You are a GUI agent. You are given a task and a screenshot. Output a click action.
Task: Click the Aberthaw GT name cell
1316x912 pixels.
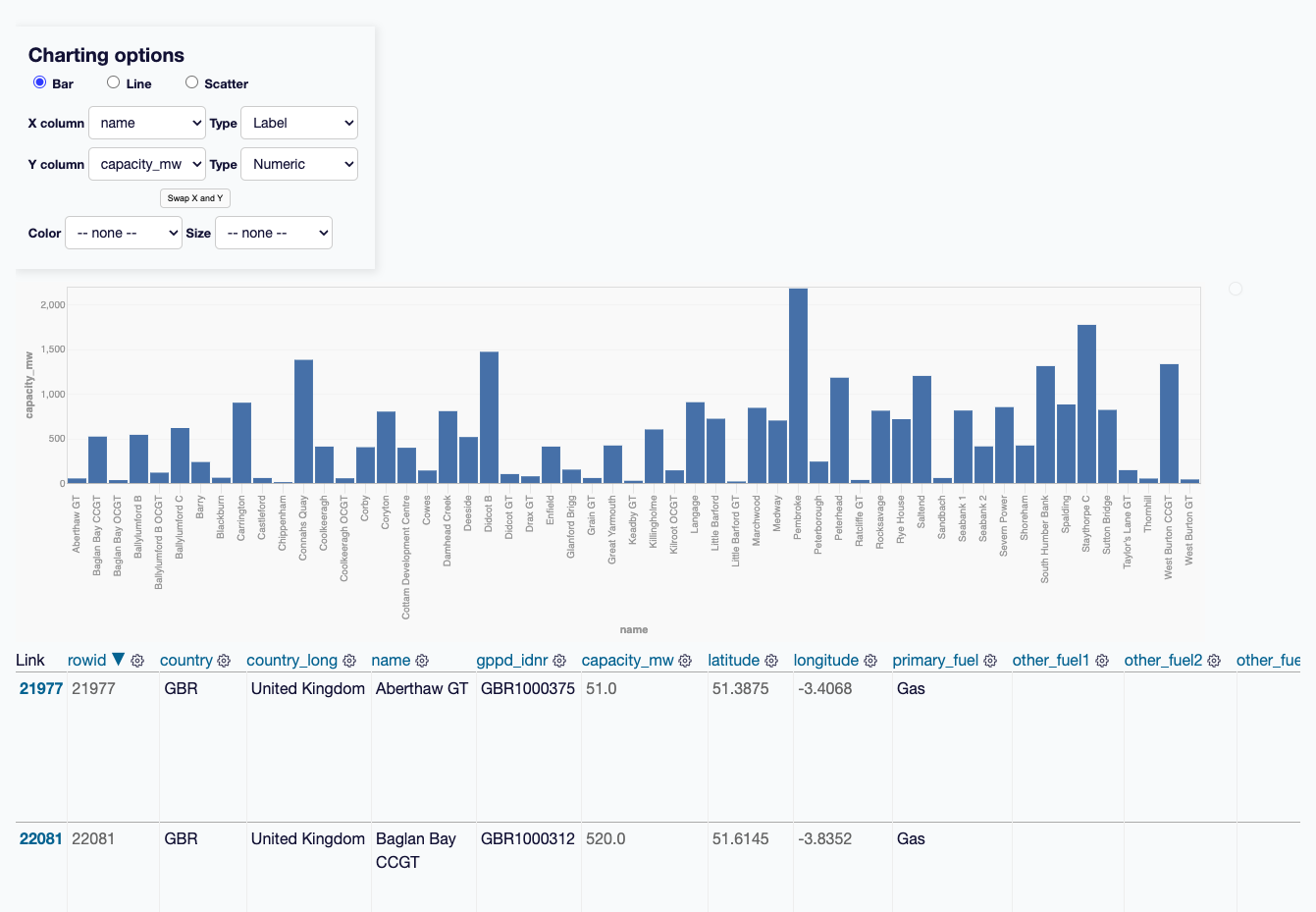point(422,688)
